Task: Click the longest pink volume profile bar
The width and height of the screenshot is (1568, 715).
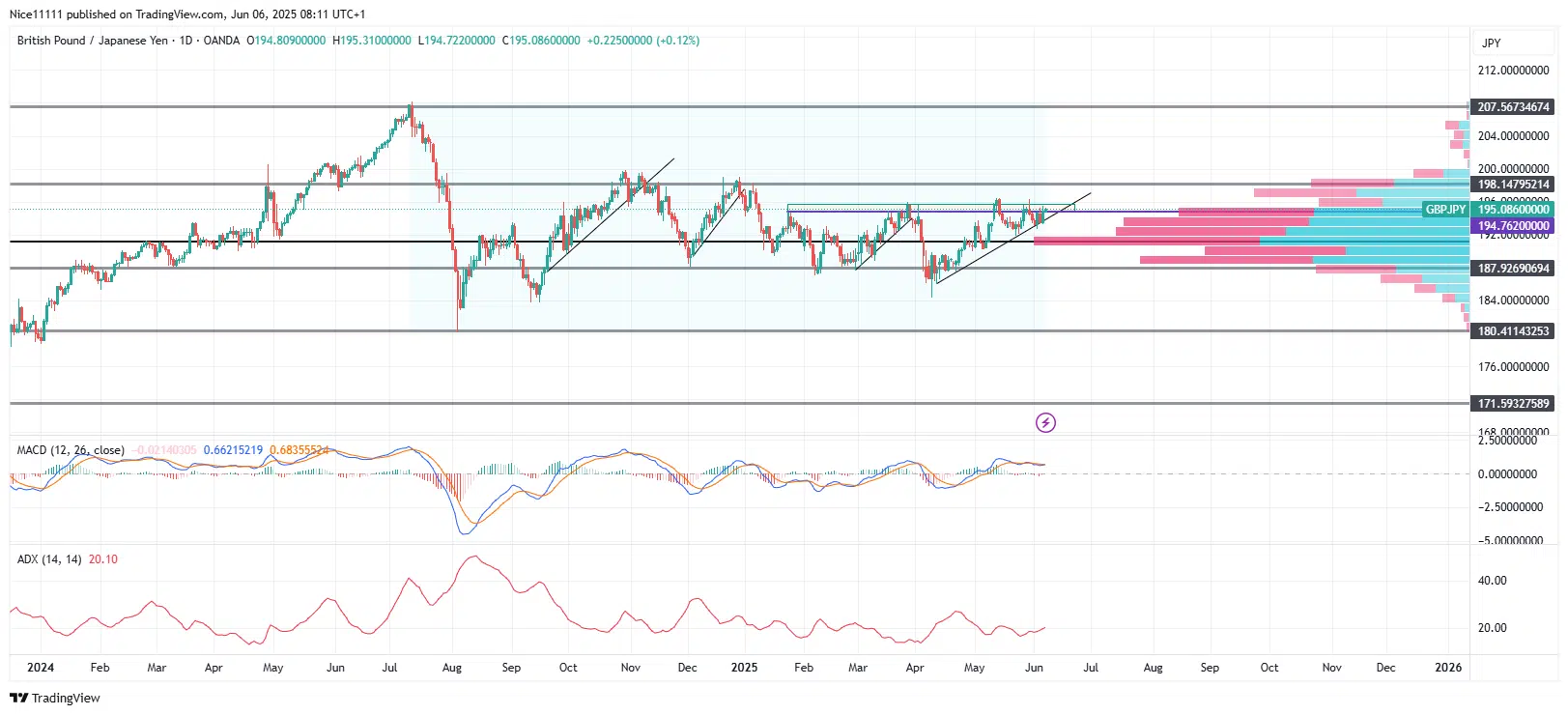Action: (x=1147, y=241)
